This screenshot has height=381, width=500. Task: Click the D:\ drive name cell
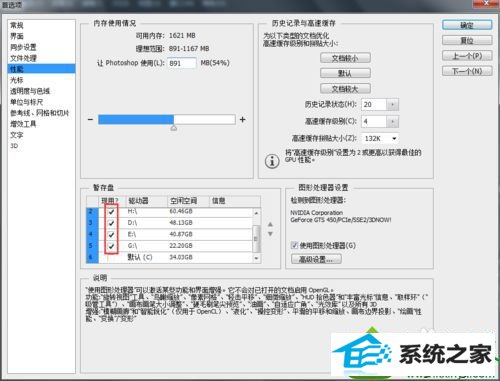[132, 223]
